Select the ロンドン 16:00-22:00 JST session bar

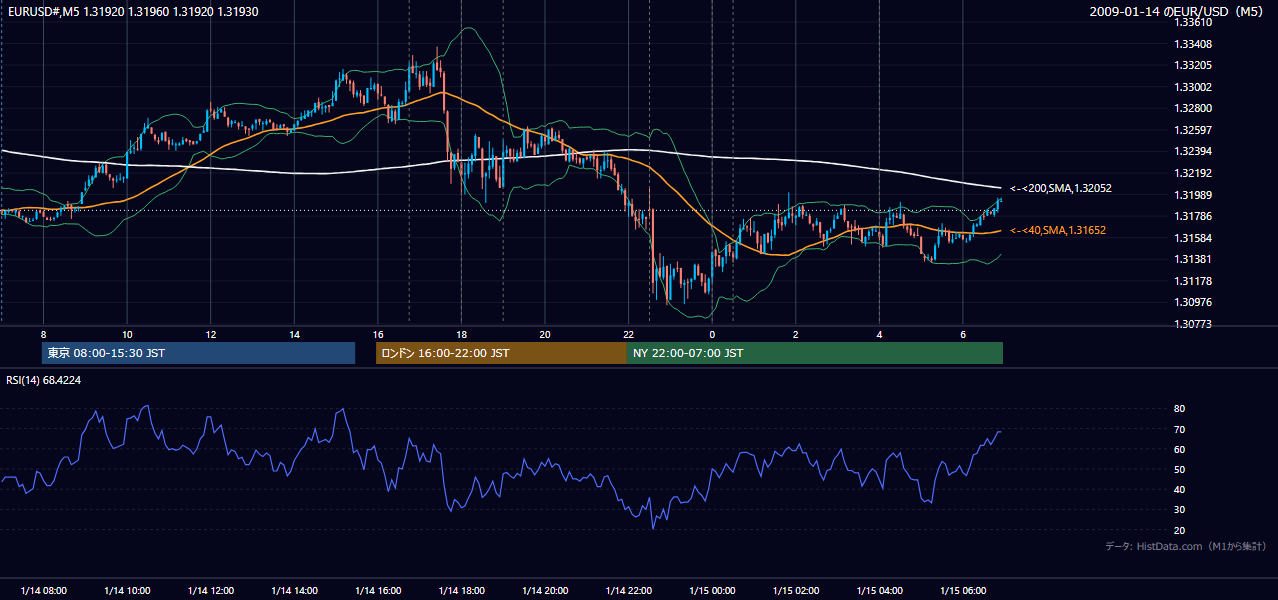tap(501, 353)
